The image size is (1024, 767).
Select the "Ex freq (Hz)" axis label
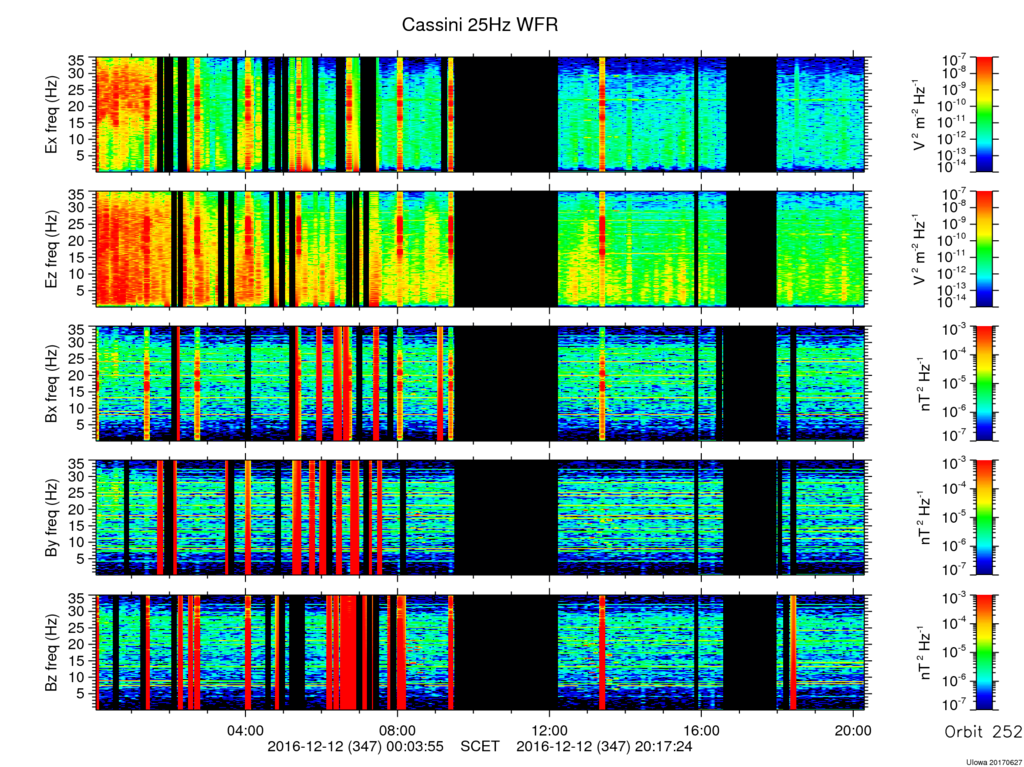(x=51, y=114)
